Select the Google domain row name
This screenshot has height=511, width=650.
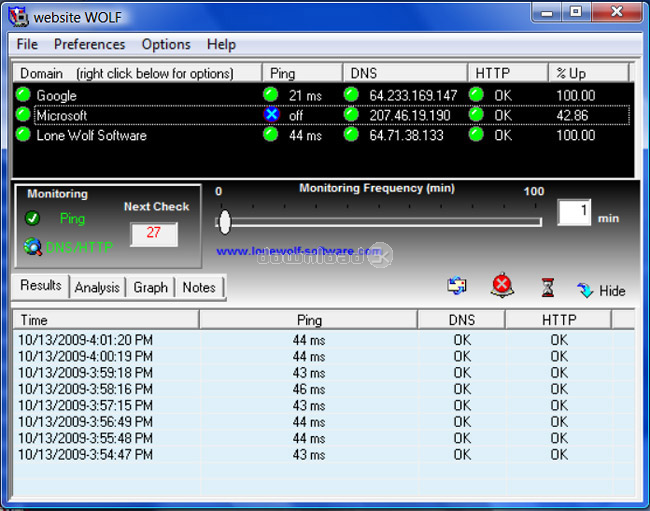click(56, 96)
